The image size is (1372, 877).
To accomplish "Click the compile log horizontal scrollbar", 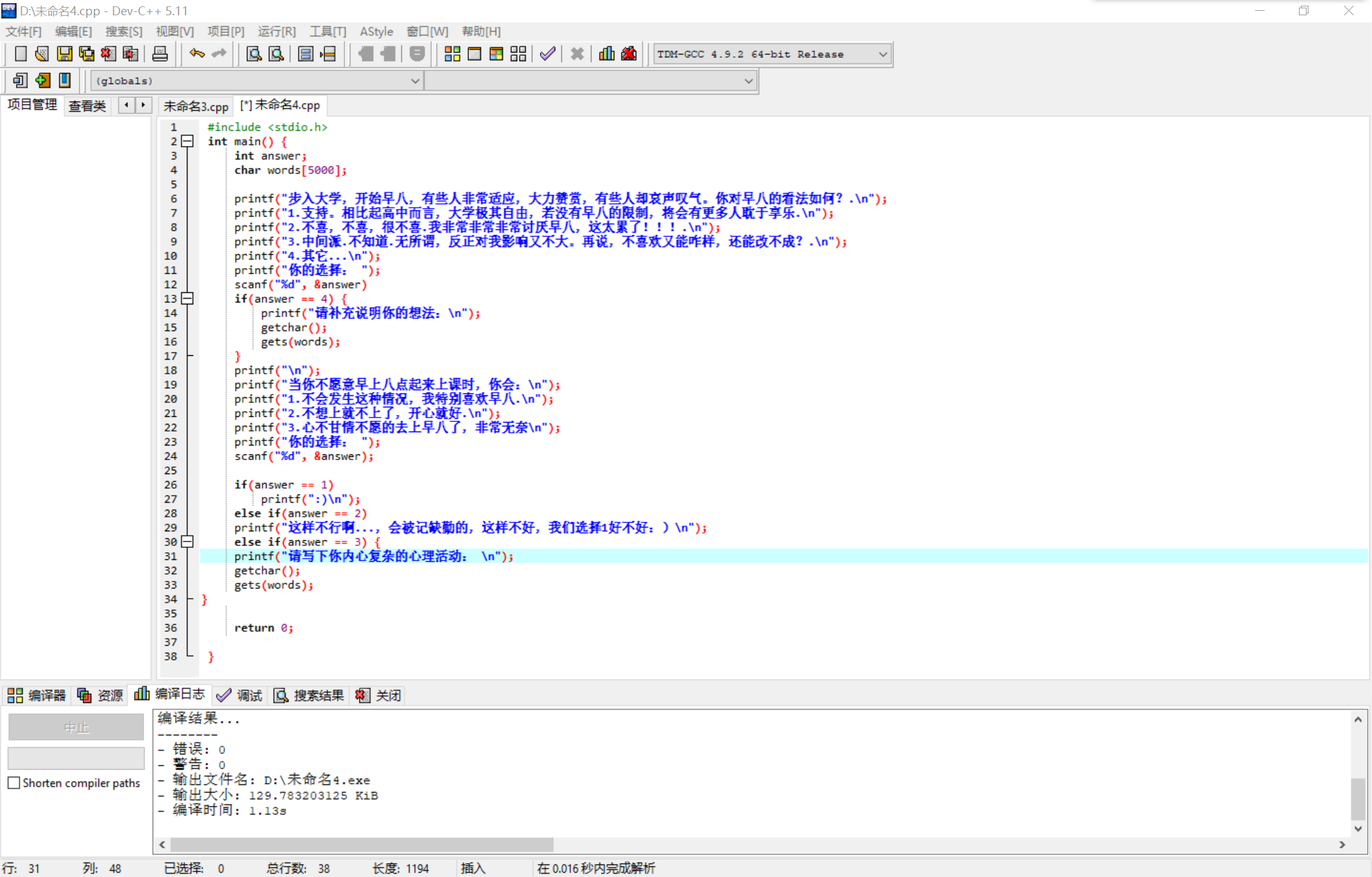I will coord(362,845).
